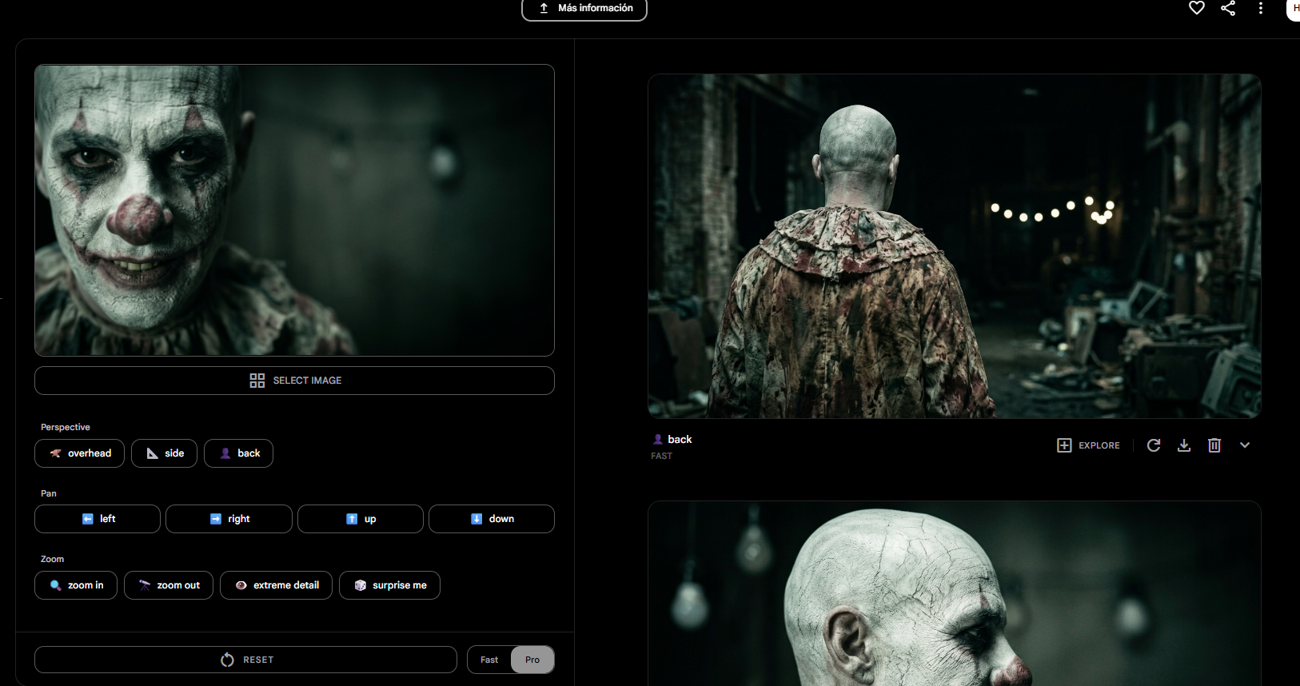Open the three-dot more options menu
1300x686 pixels.
point(1260,8)
